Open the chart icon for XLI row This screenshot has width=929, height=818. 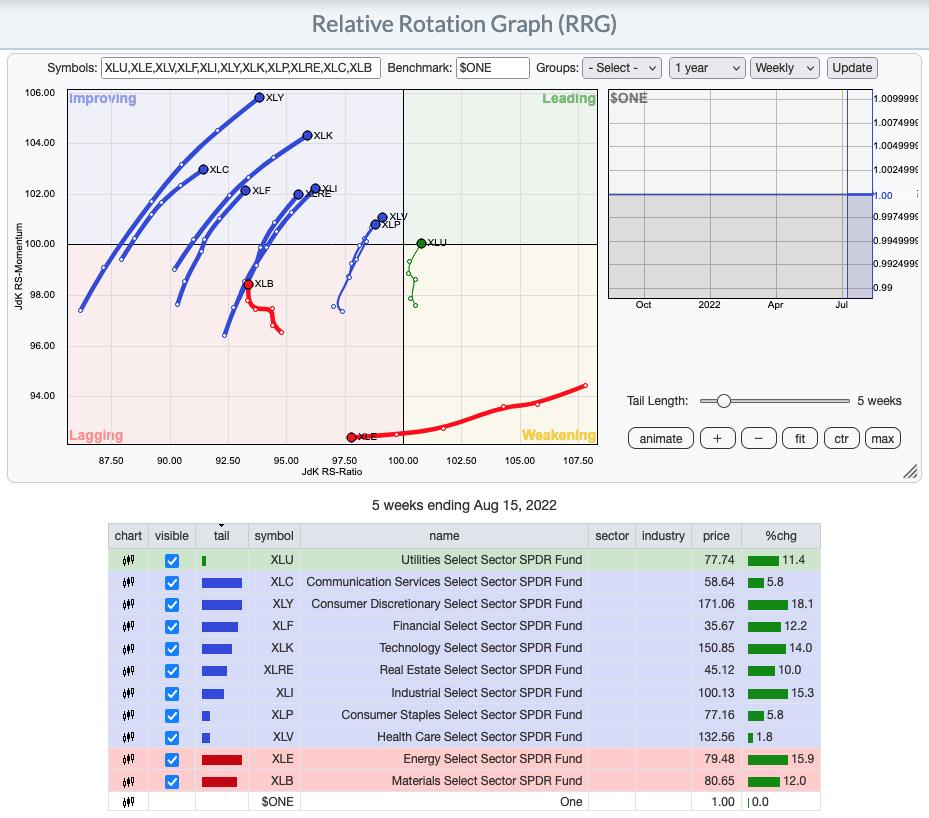pos(128,693)
